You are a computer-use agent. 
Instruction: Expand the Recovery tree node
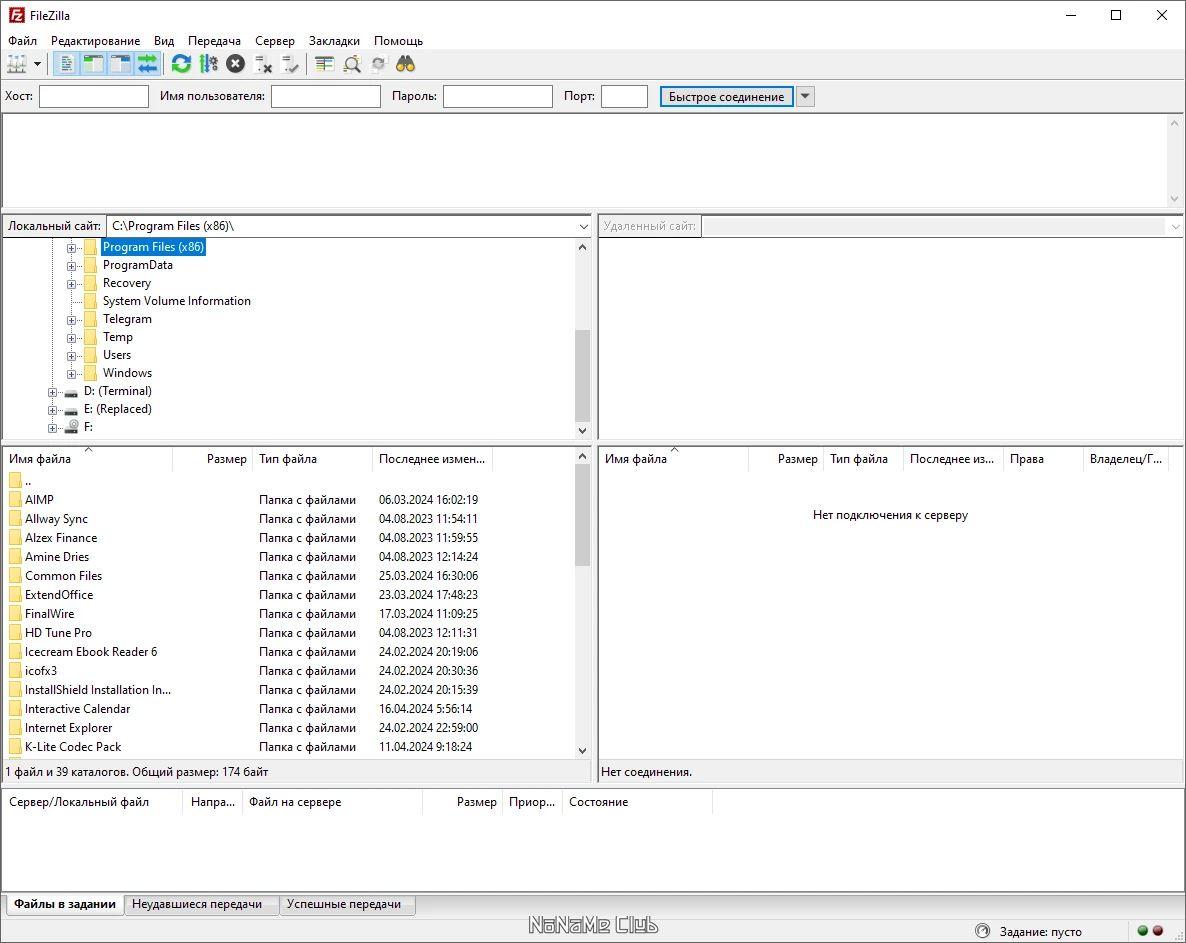71,284
